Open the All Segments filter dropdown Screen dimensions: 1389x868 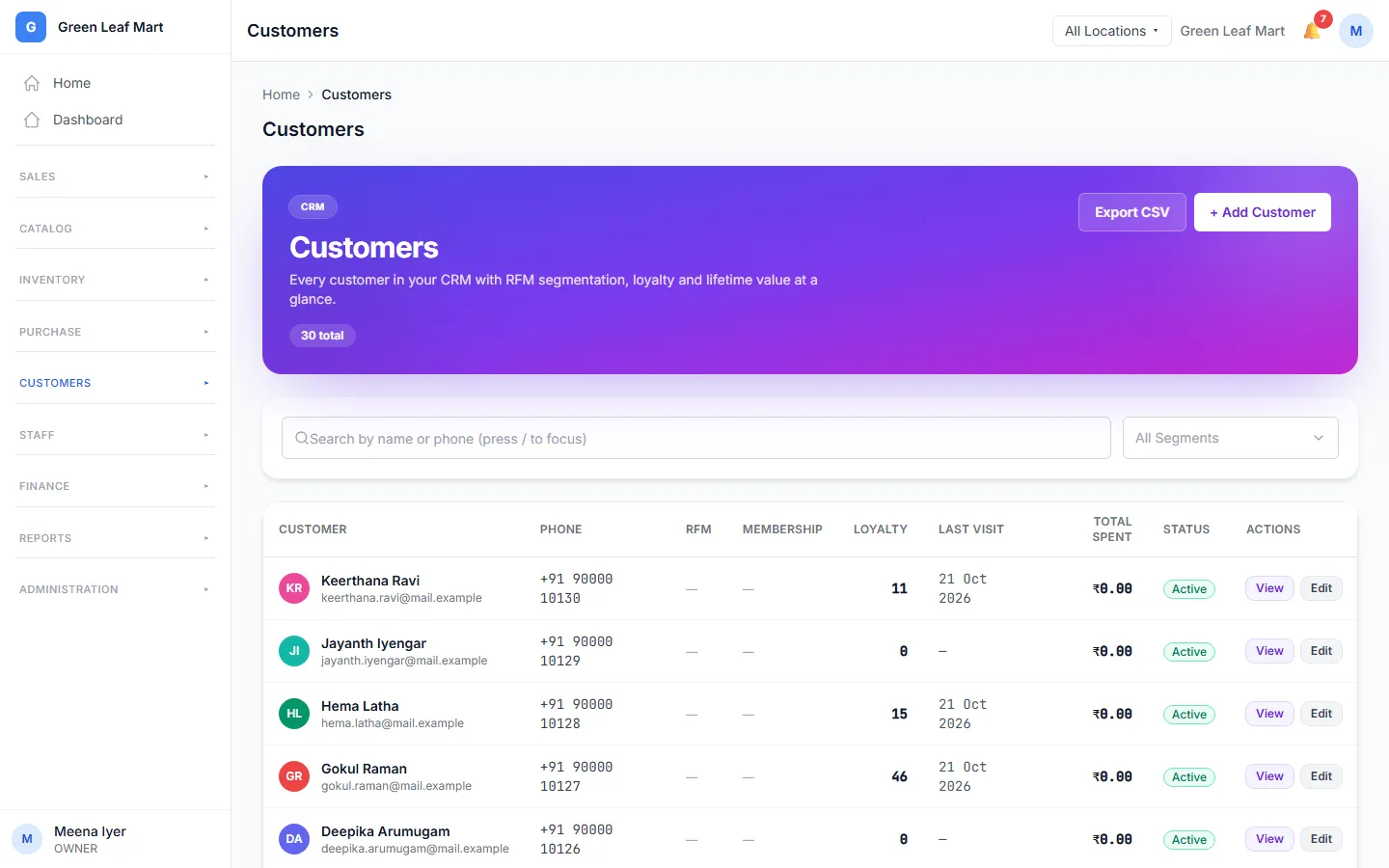tap(1230, 438)
